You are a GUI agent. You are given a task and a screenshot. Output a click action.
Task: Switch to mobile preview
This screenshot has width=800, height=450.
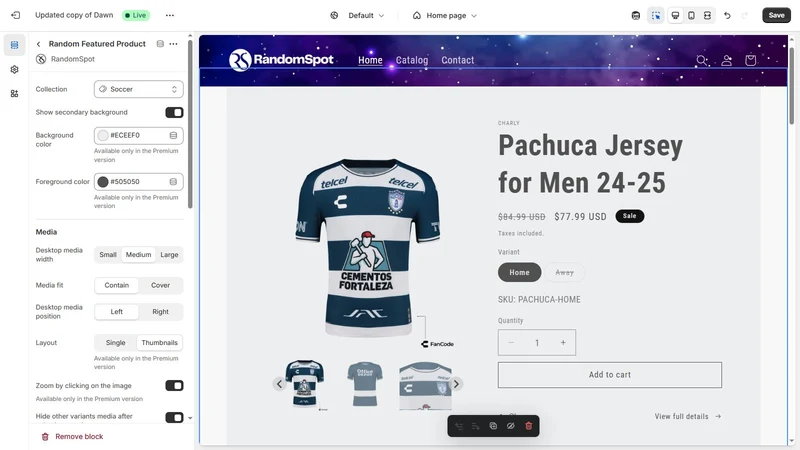691,15
